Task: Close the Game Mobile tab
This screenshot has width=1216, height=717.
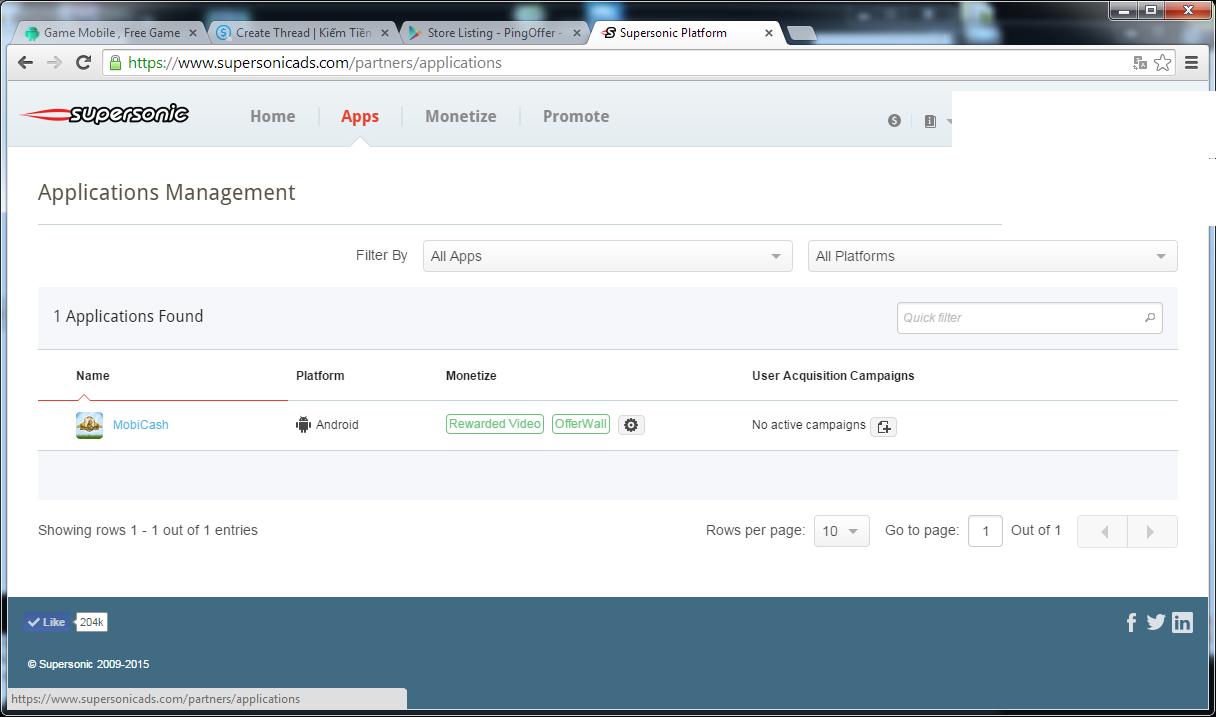Action: 193,33
